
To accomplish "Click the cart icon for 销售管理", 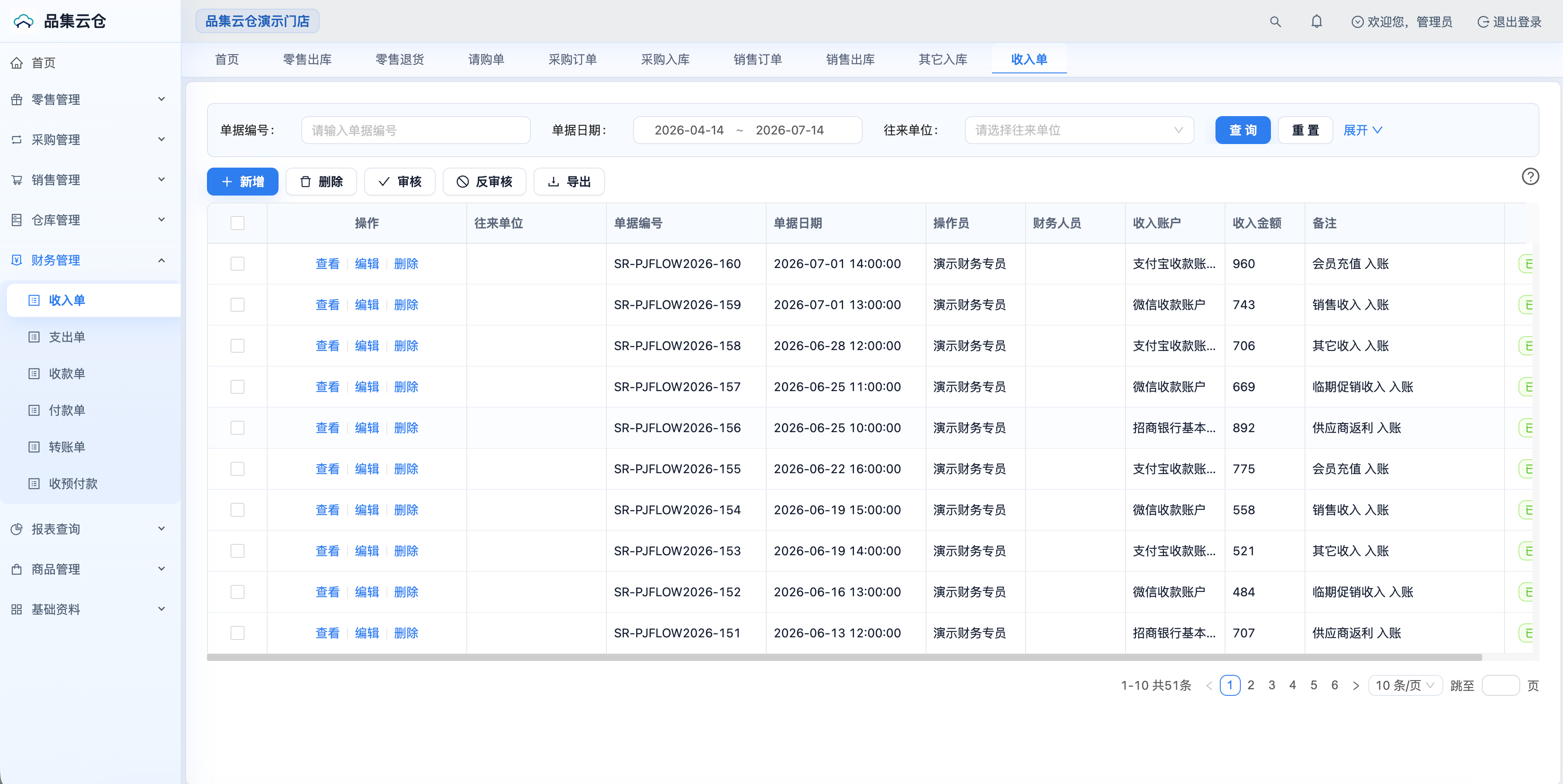I will 17,179.
